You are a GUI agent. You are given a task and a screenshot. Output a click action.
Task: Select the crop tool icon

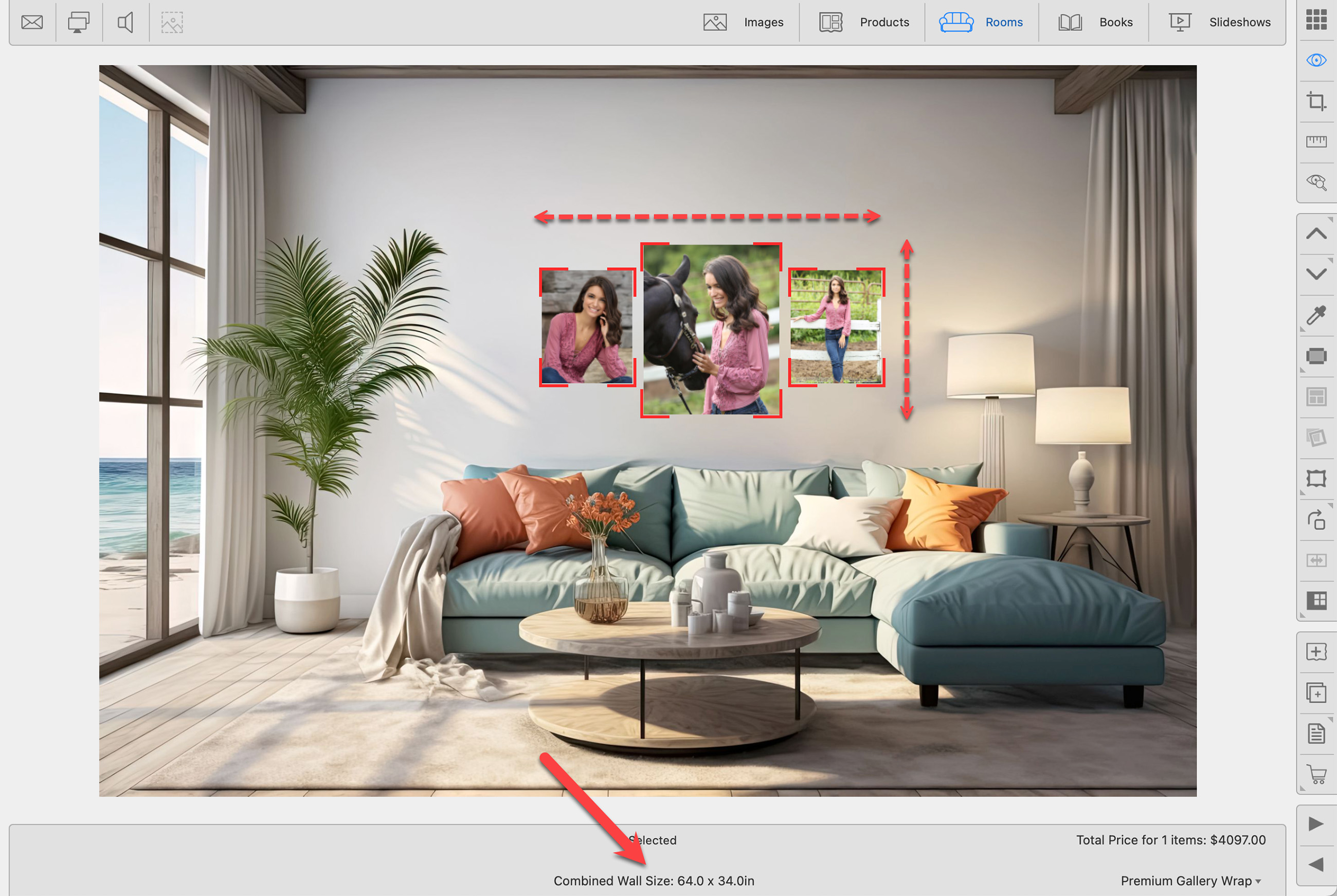click(x=1316, y=101)
